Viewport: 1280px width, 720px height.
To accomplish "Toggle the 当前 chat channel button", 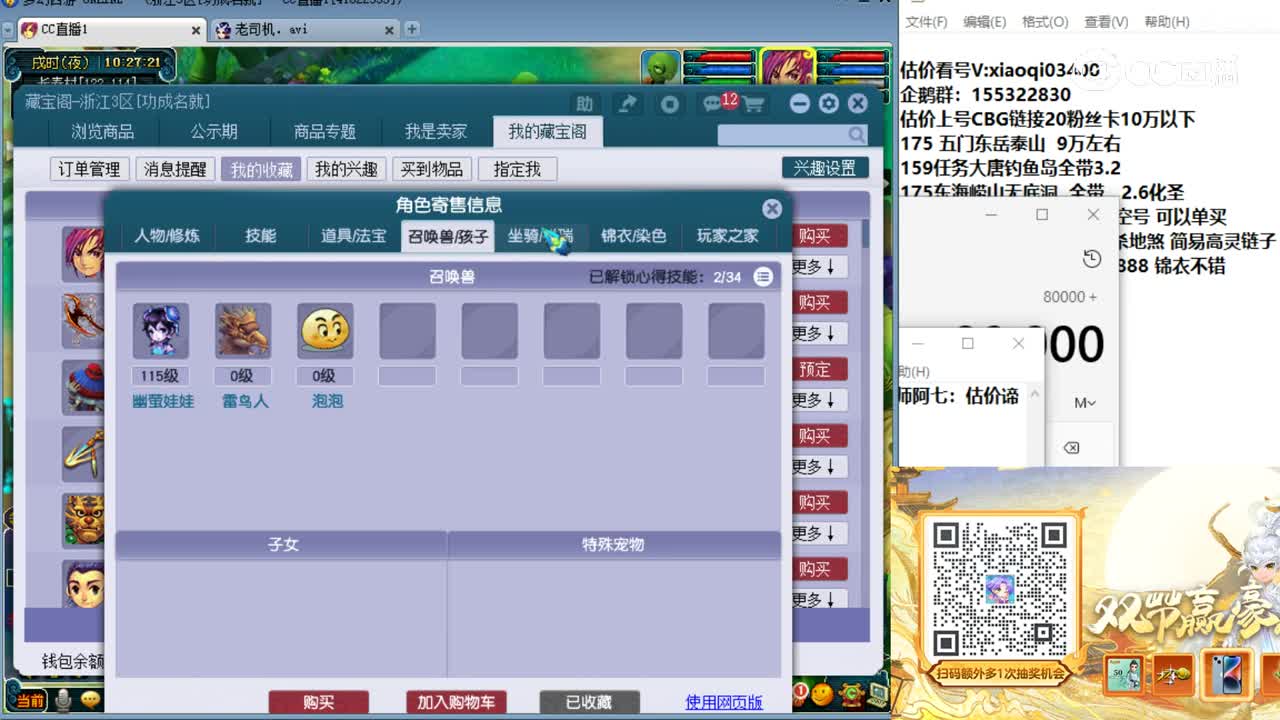I will 30,701.
